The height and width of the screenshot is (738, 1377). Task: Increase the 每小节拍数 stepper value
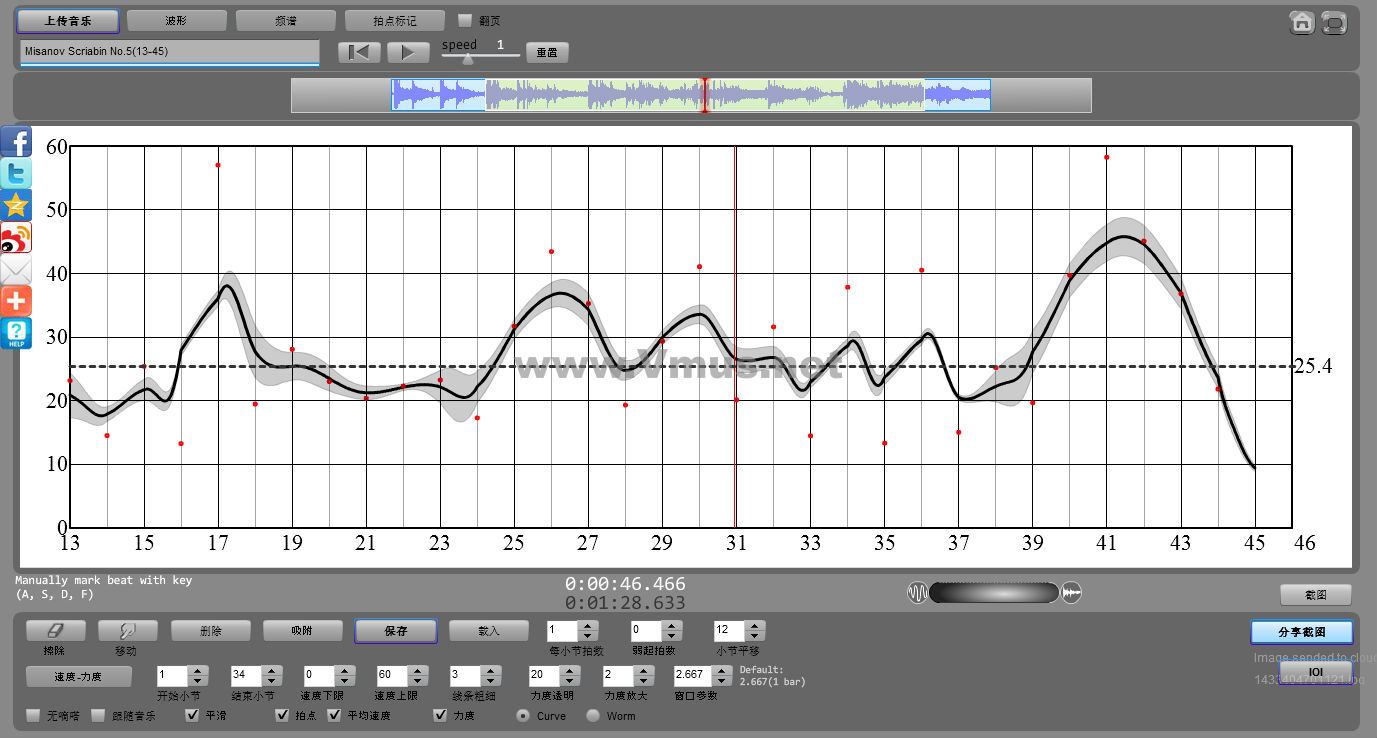click(588, 626)
